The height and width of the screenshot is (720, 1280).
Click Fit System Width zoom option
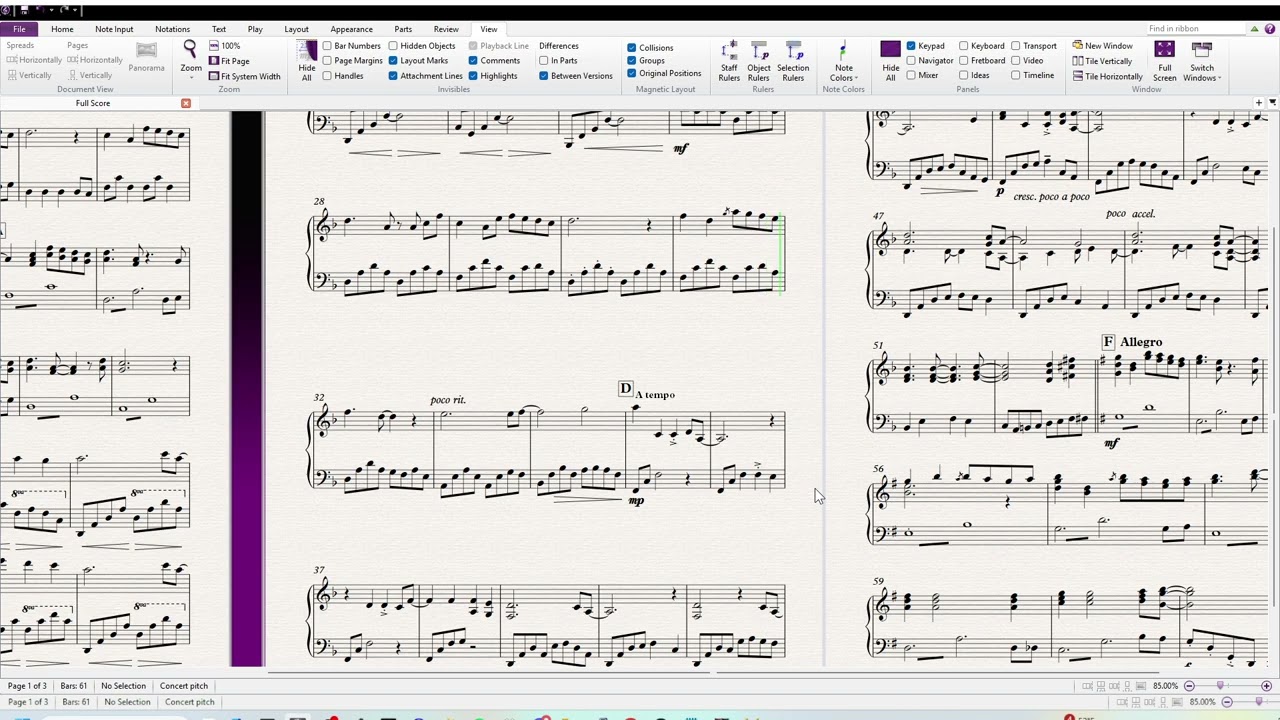click(x=244, y=76)
